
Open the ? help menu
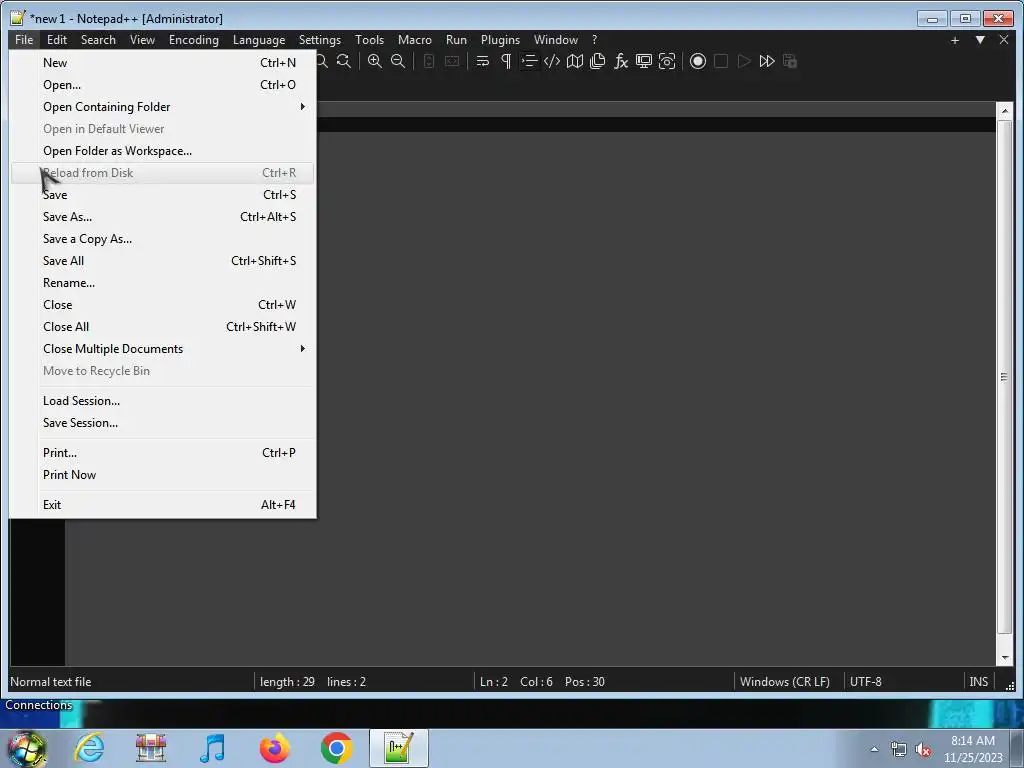594,40
